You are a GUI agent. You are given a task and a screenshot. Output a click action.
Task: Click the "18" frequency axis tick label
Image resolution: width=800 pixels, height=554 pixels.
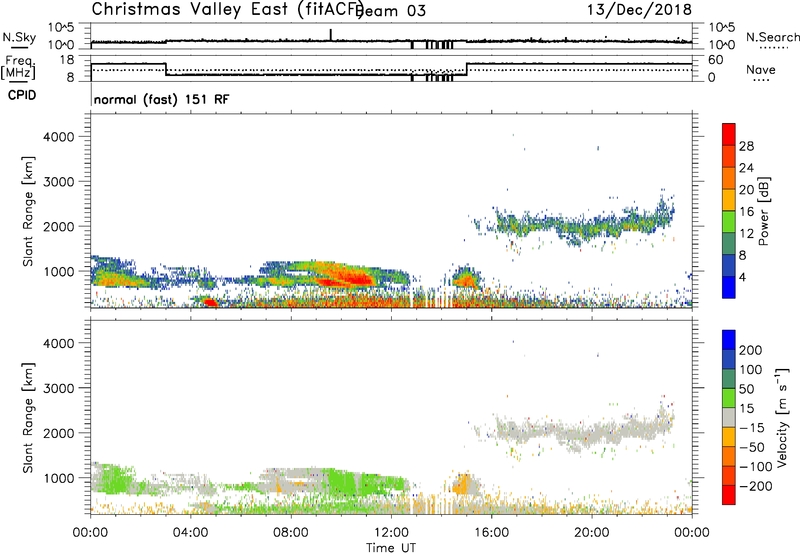click(67, 60)
